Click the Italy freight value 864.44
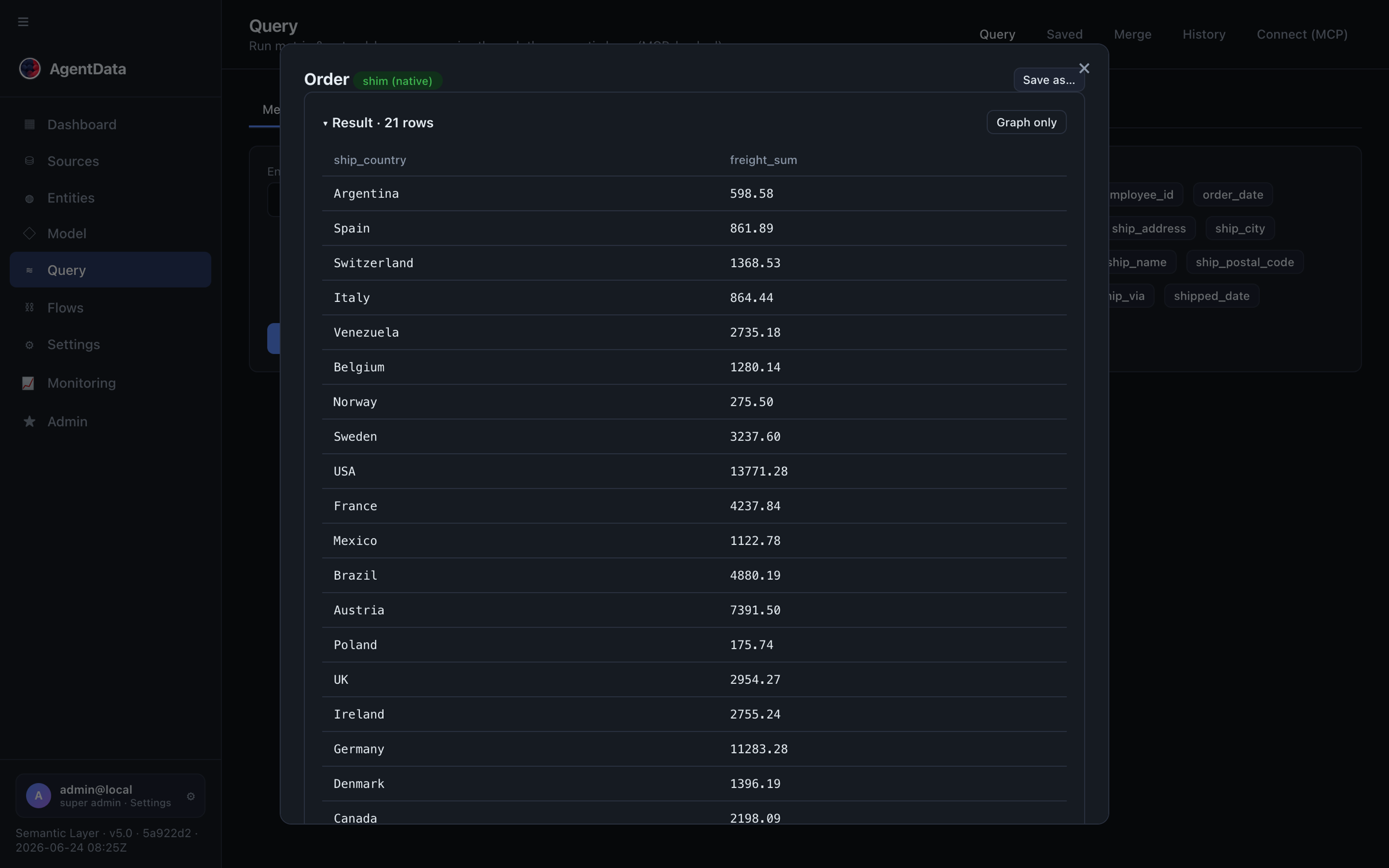This screenshot has width=1389, height=868. [751, 297]
